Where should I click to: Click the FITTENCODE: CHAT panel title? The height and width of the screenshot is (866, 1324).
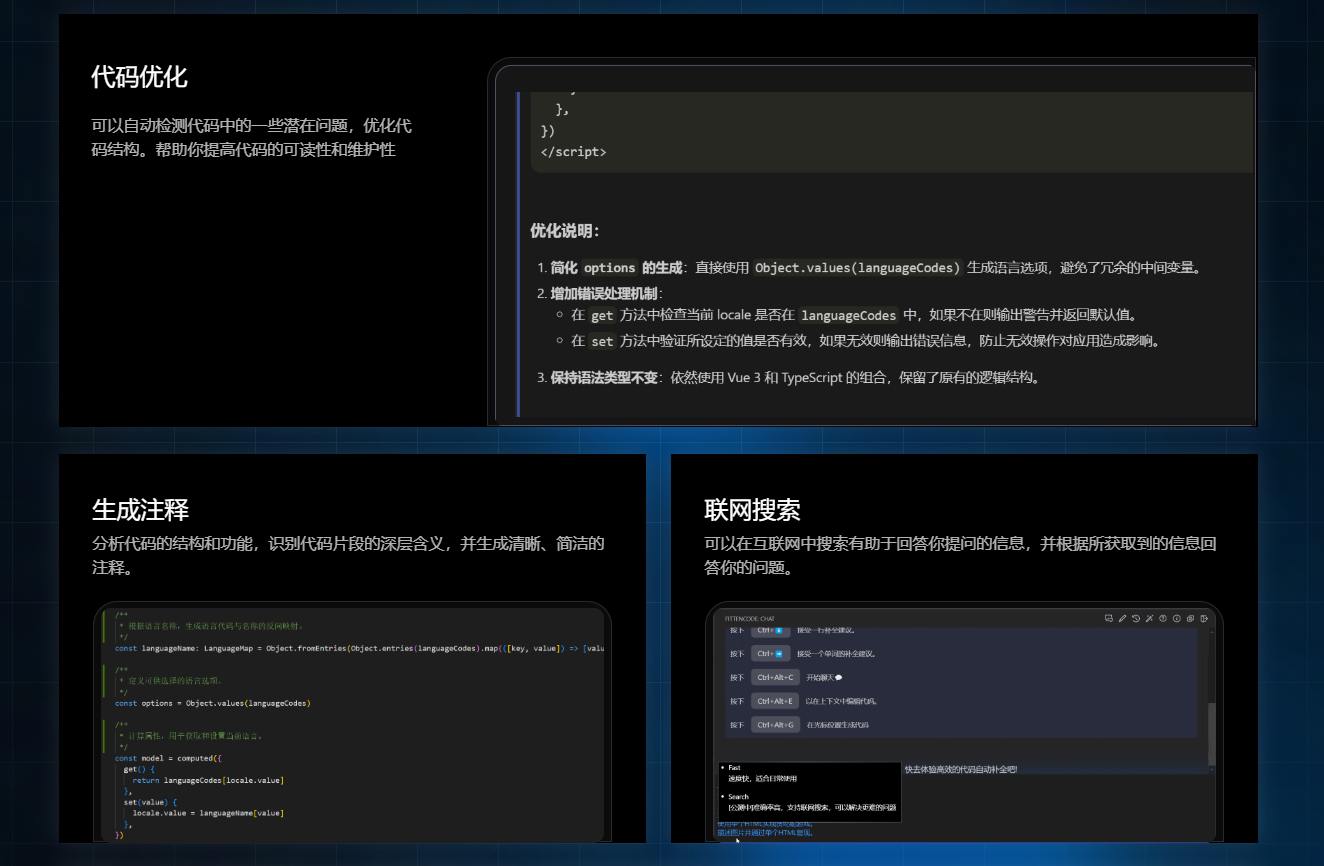(750, 619)
